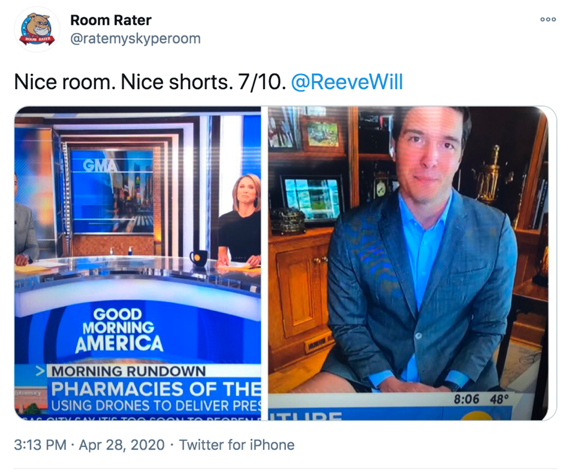This screenshot has height=474, width=568.
Task: Click the @ratemyskyperoom handle
Action: tap(135, 38)
